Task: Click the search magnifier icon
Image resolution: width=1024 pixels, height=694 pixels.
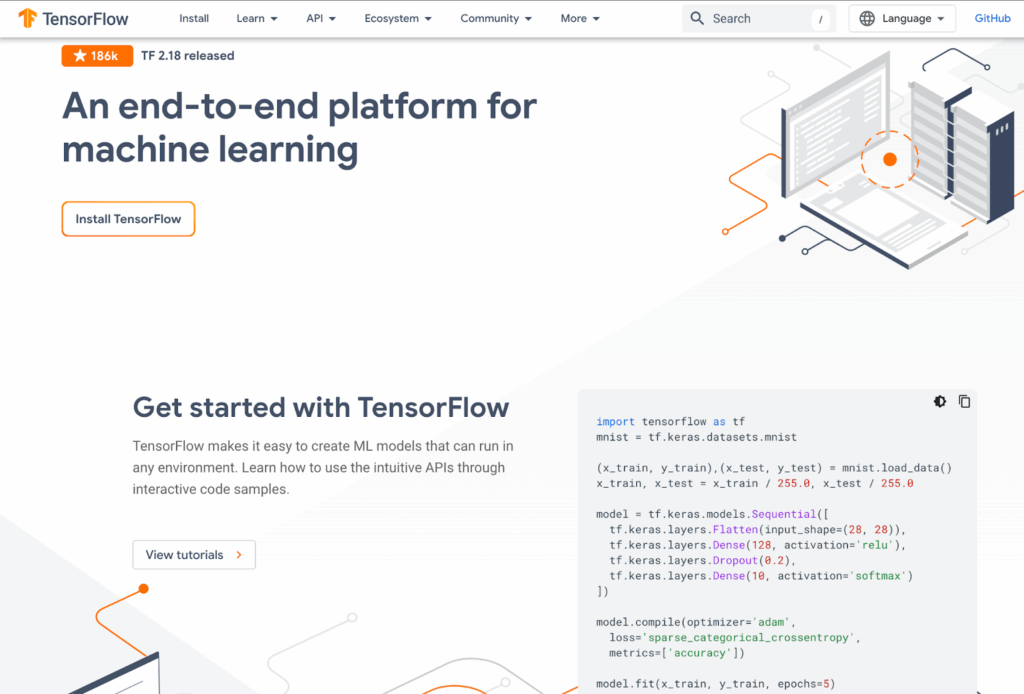Action: pyautogui.click(x=697, y=18)
